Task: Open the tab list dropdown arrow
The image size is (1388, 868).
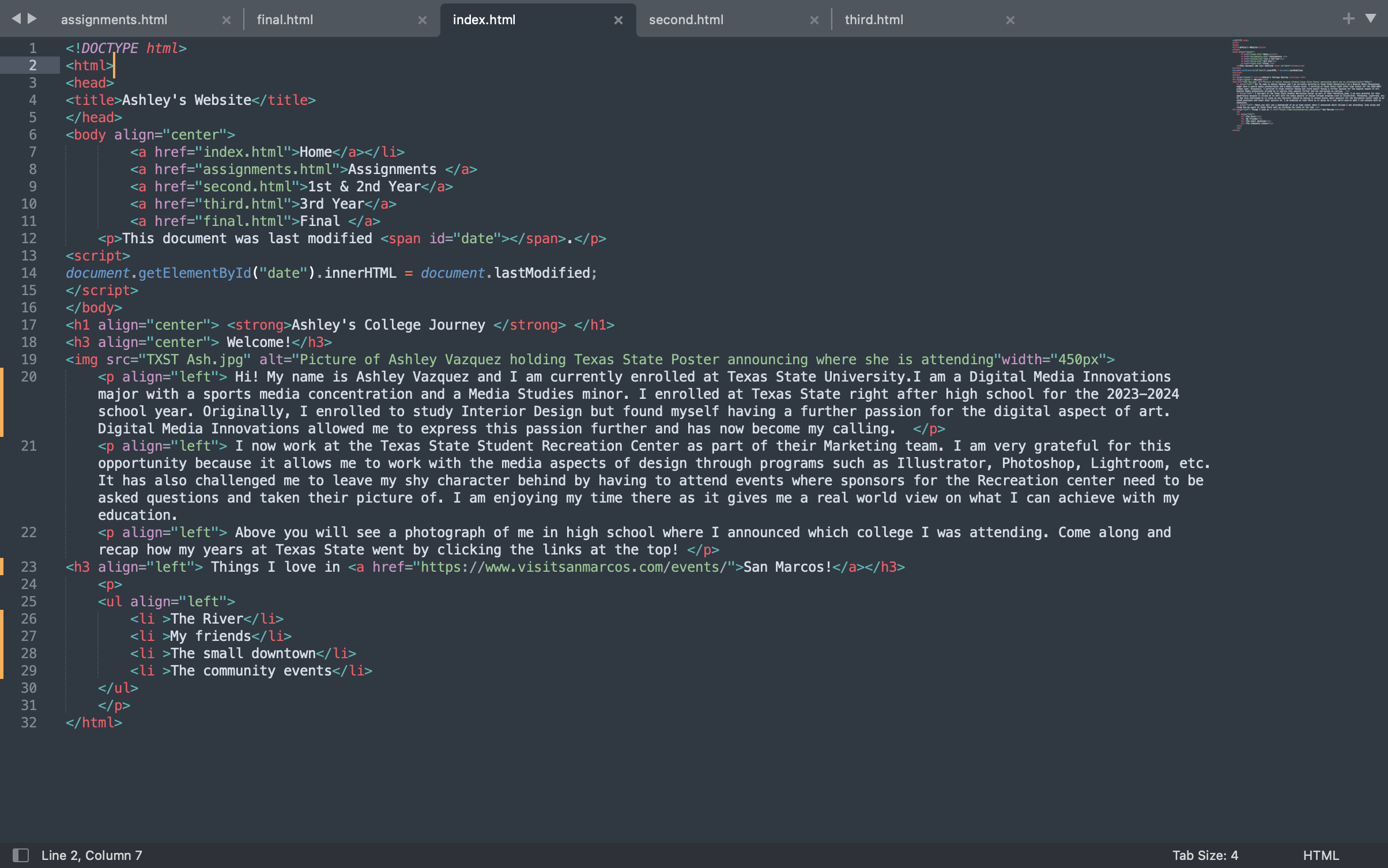Action: 1371,18
